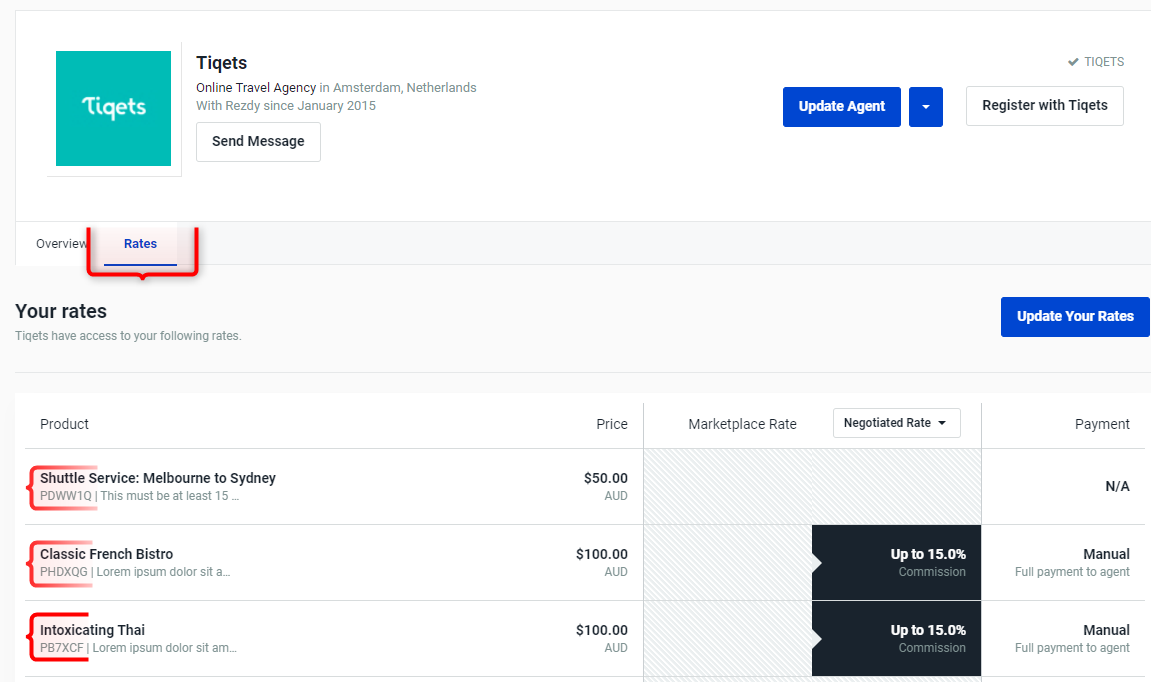Click Intoxicating Thai Up to 15.0% commission
Screen dimensions: 1151x682
896,639
